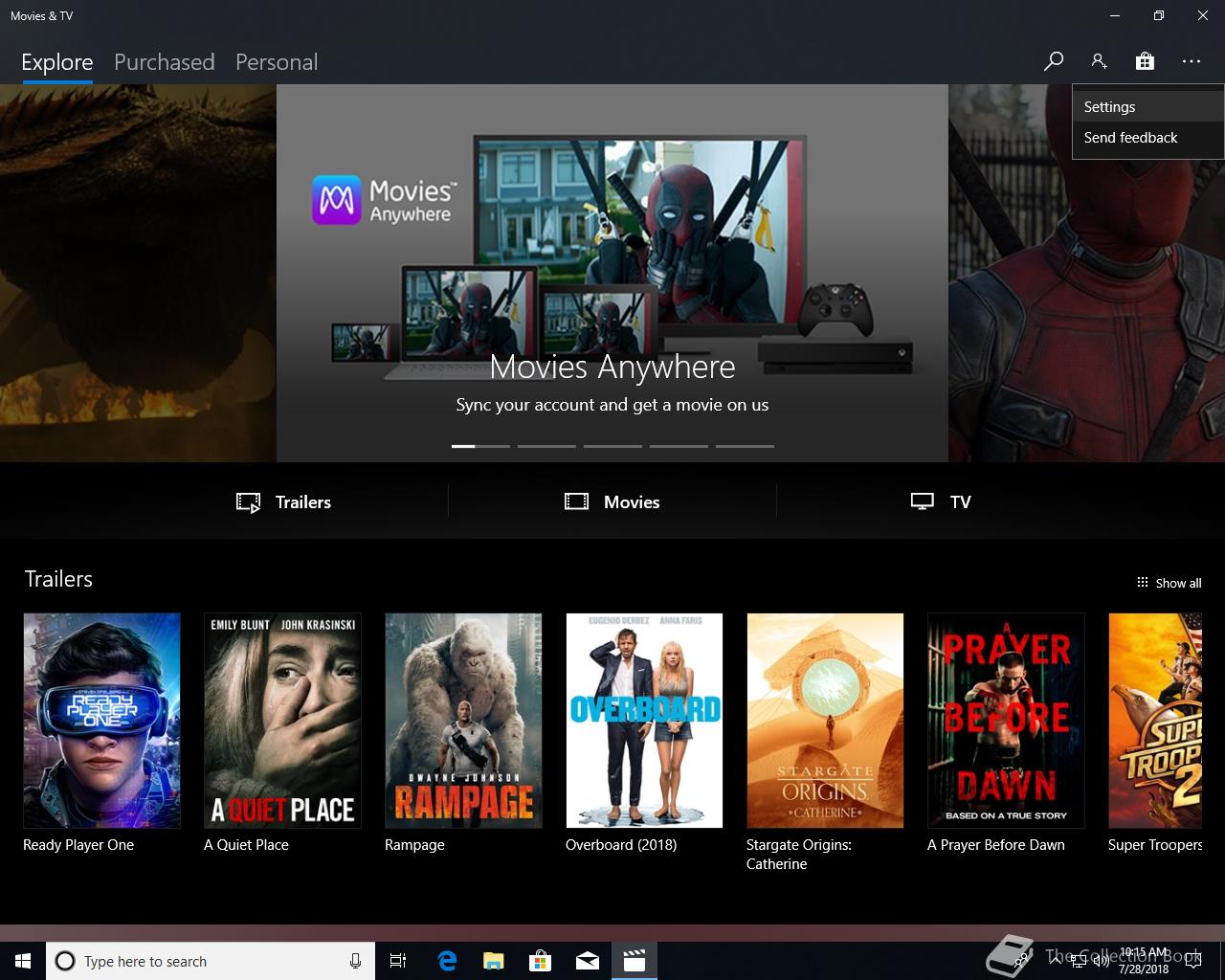
Task: Open the TV category button
Action: click(941, 502)
